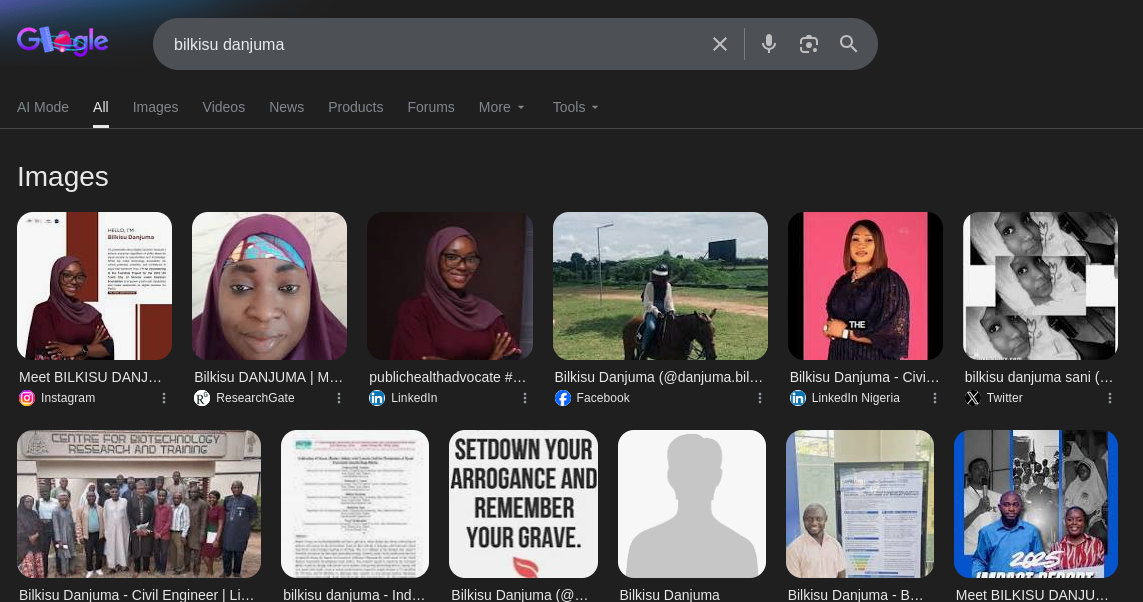Click the Google logo to go home

tap(62, 42)
